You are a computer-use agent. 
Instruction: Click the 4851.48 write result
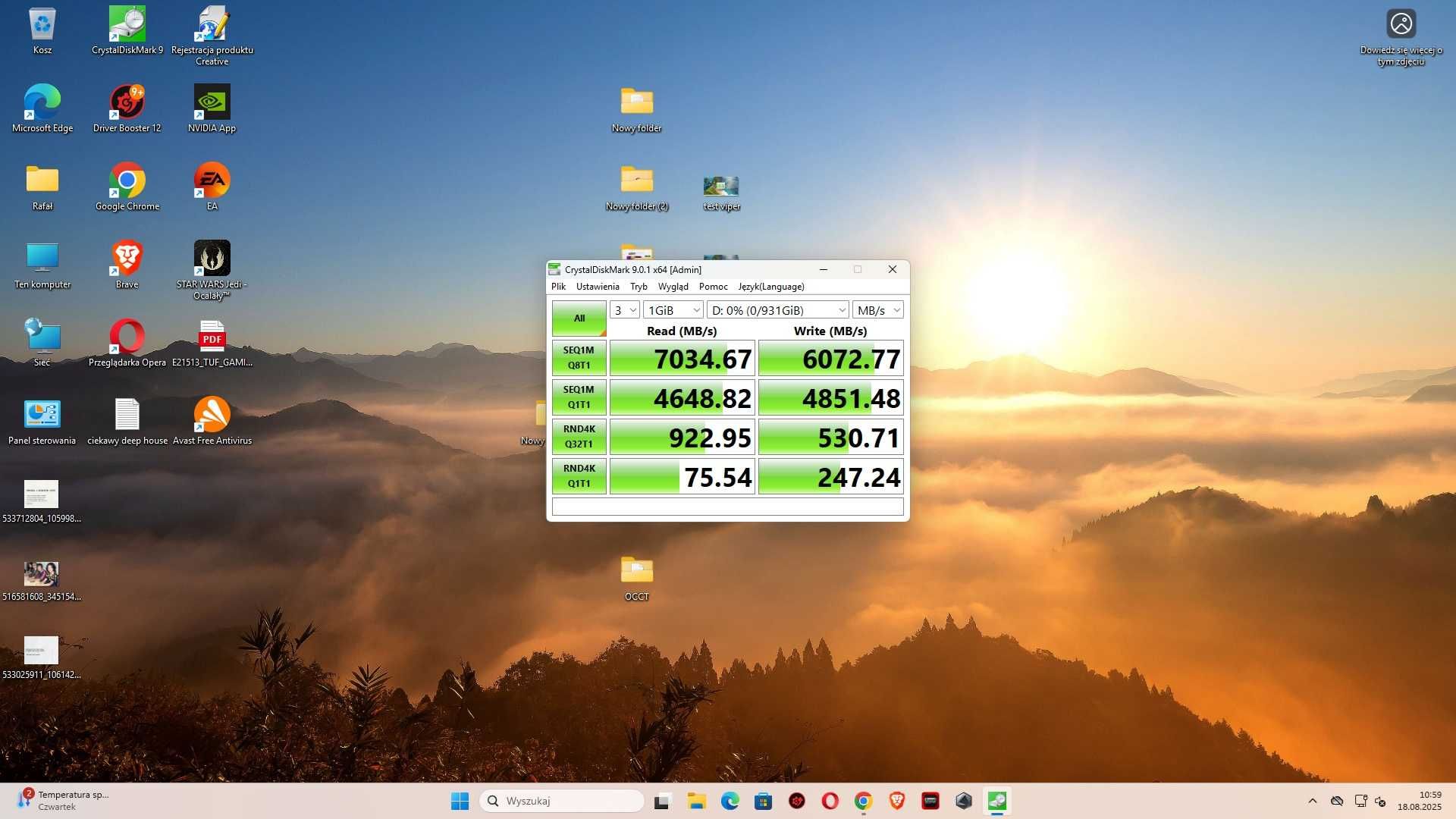(831, 397)
